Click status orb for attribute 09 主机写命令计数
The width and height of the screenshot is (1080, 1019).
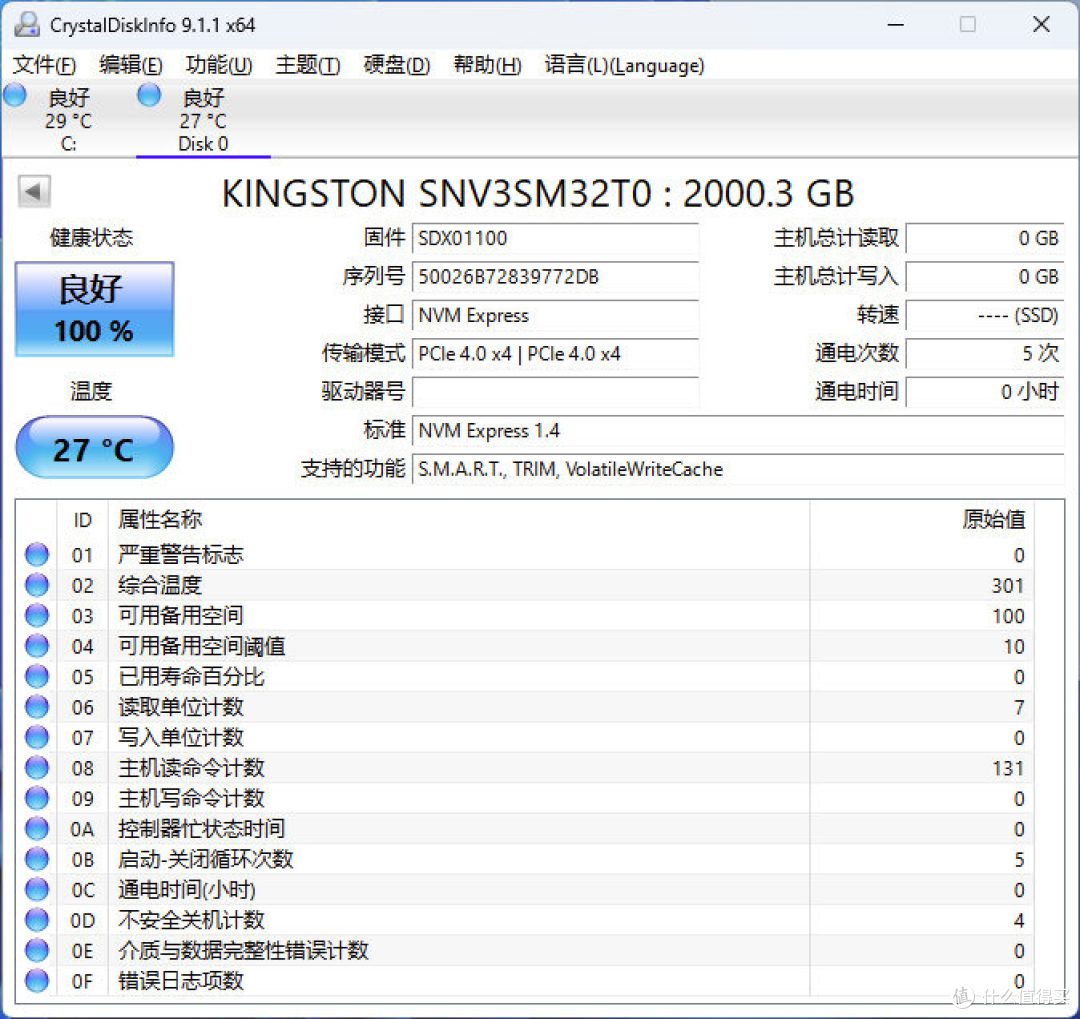pos(37,797)
